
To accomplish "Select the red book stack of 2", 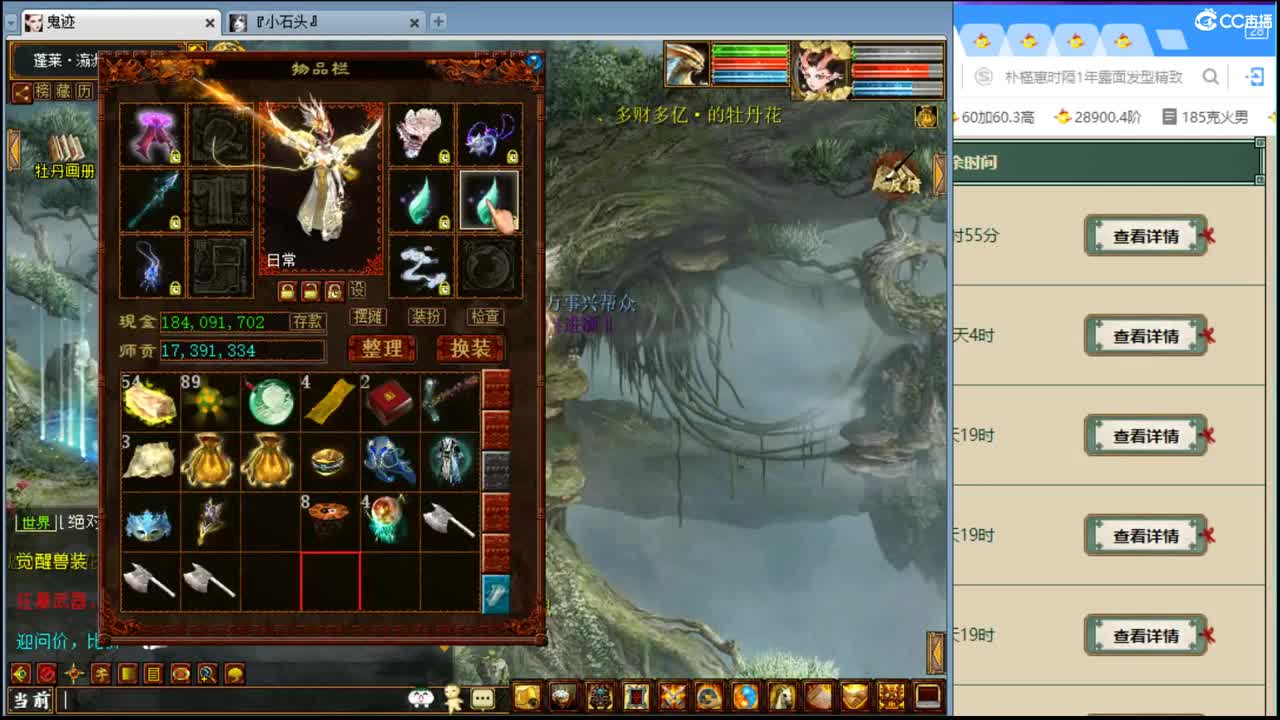I will (390, 402).
